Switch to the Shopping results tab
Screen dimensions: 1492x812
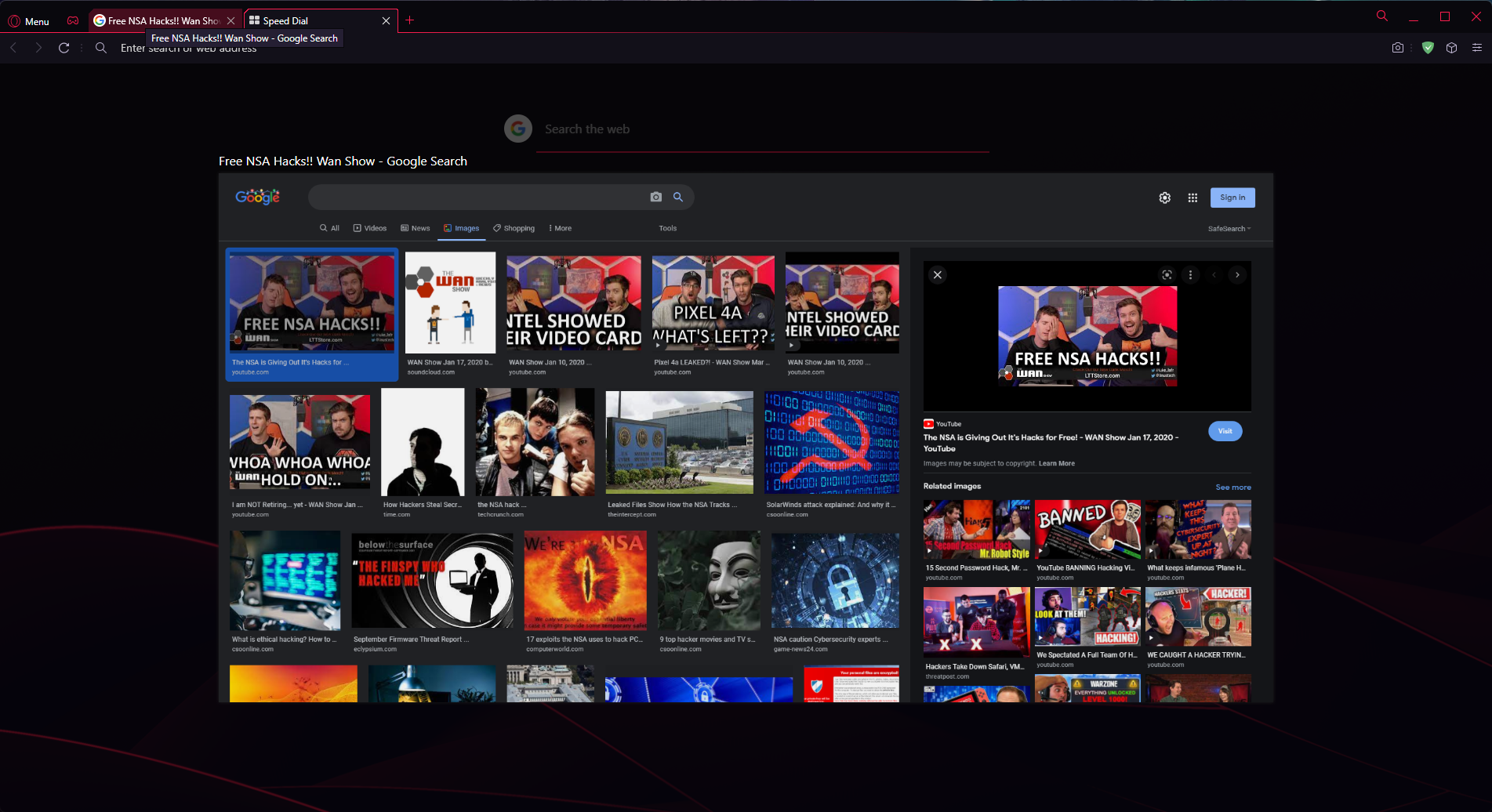(514, 228)
